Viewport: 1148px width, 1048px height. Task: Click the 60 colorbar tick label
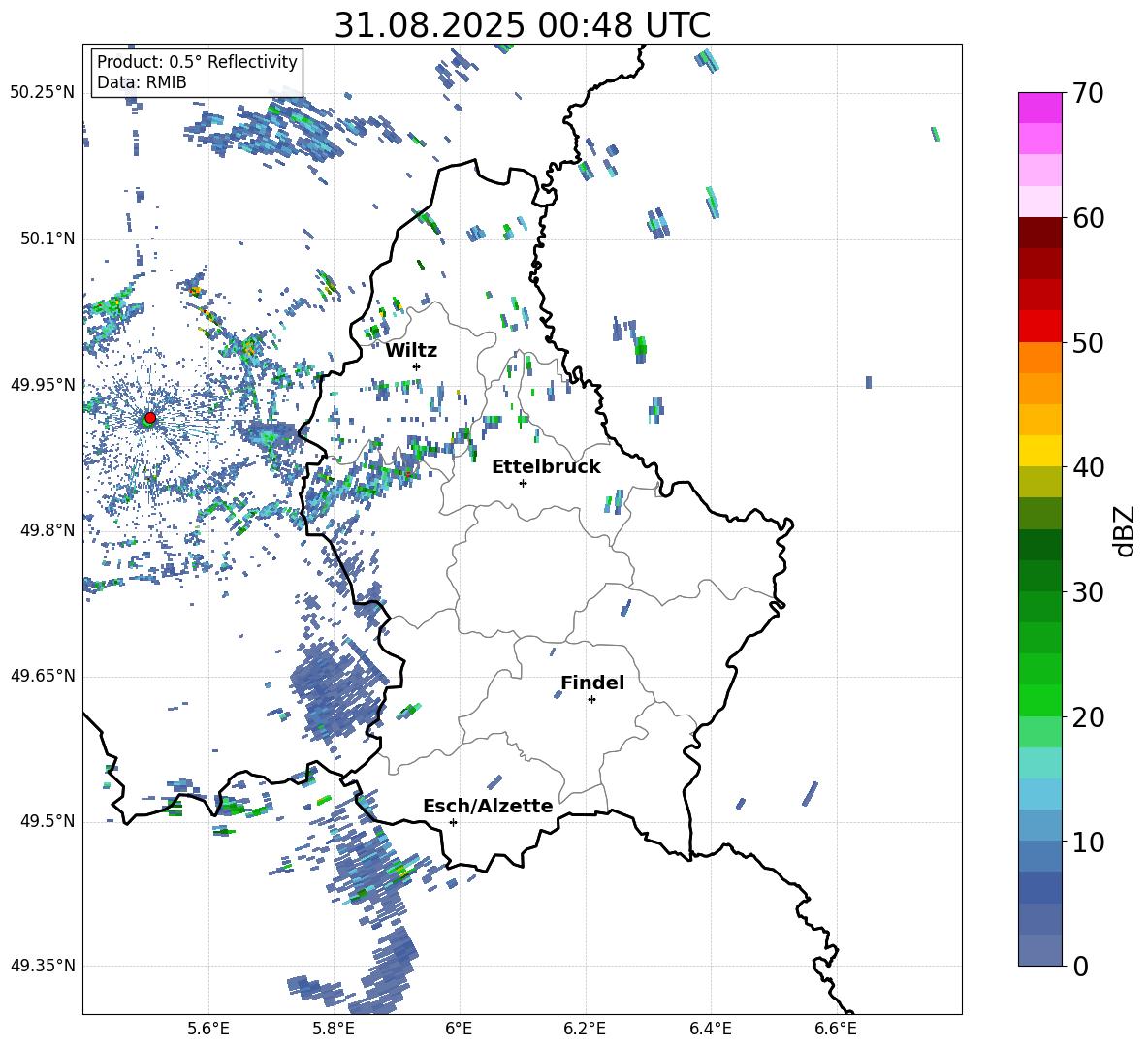coord(1088,218)
